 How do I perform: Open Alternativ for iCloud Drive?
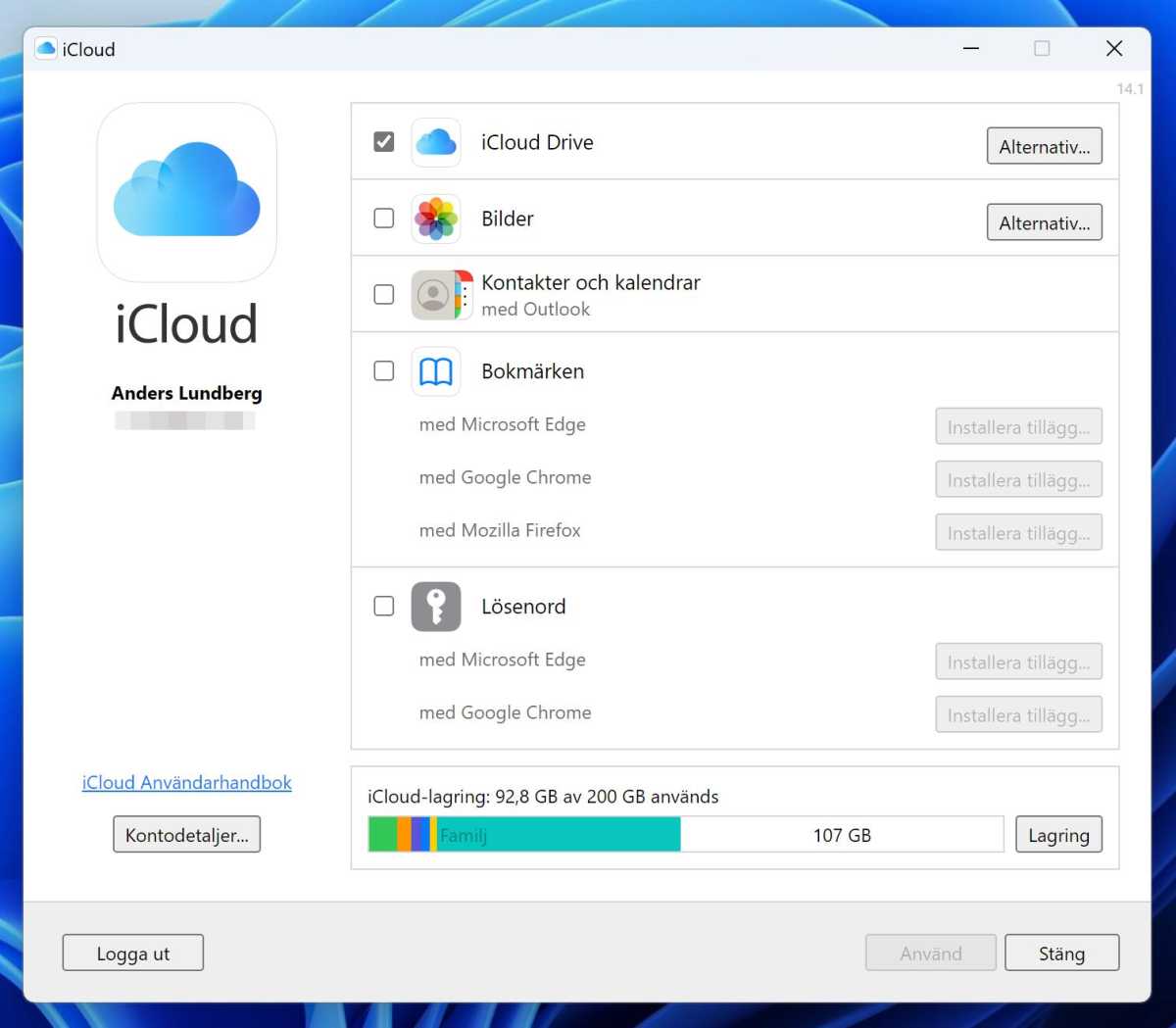point(1045,146)
